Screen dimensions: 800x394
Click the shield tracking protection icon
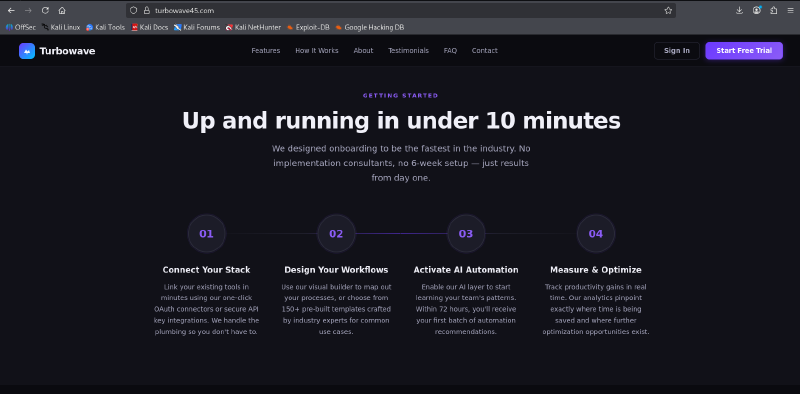134,10
